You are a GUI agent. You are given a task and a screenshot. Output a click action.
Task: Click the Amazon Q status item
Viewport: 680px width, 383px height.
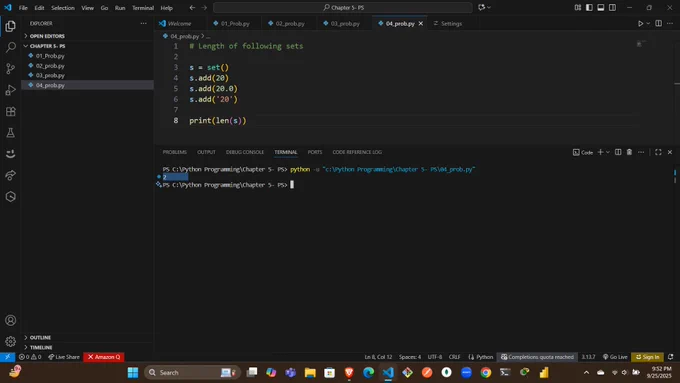(x=104, y=357)
